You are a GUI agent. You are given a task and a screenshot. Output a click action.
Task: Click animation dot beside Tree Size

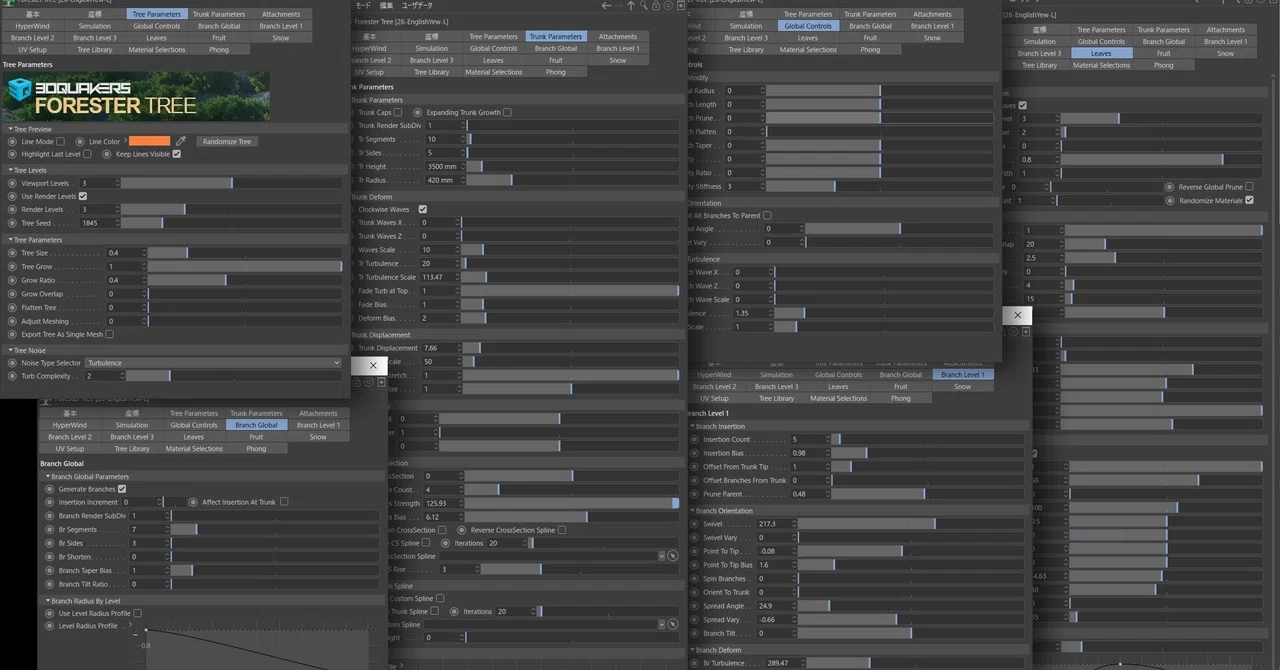[x=12, y=253]
